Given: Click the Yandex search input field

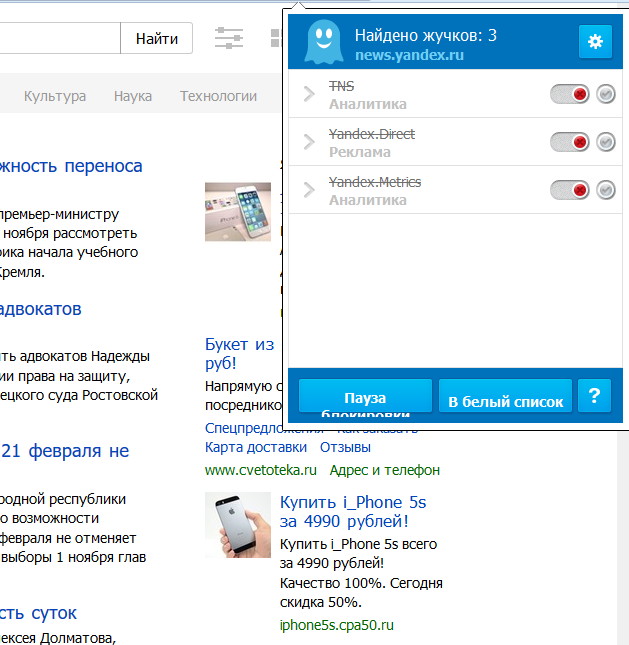Looking at the screenshot, I should point(60,38).
